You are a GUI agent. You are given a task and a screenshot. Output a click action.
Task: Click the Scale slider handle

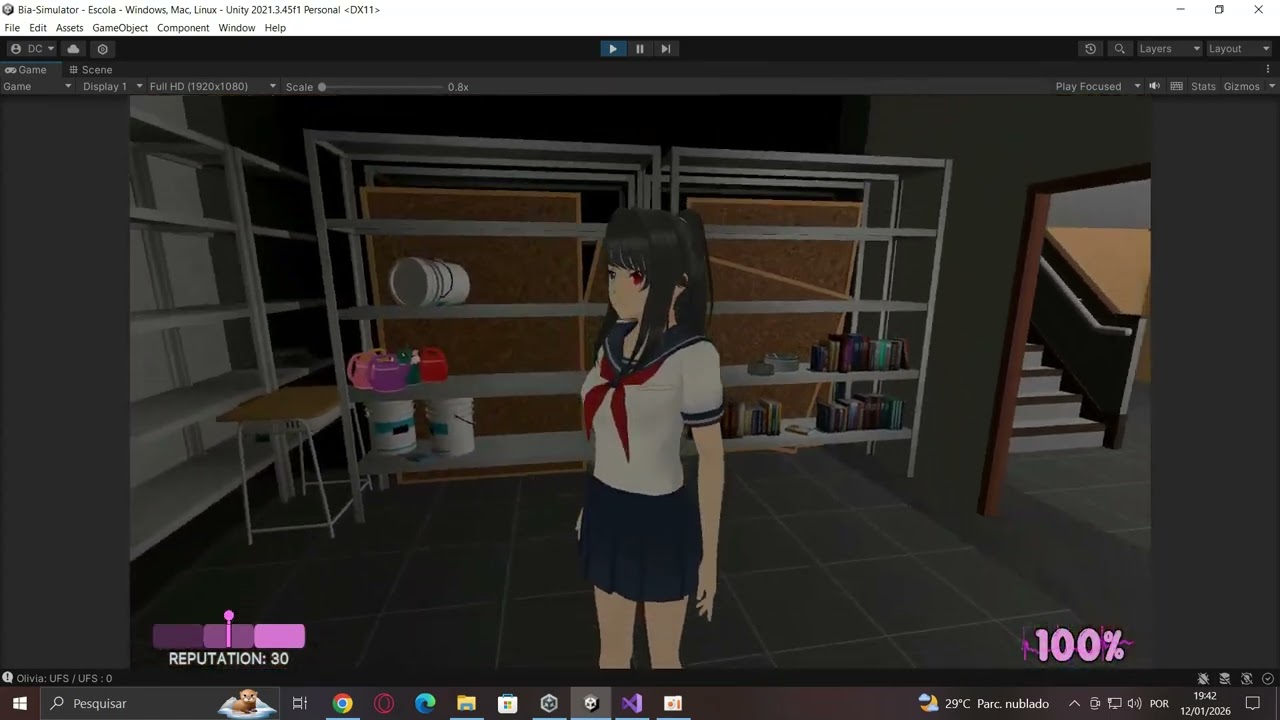(x=322, y=87)
